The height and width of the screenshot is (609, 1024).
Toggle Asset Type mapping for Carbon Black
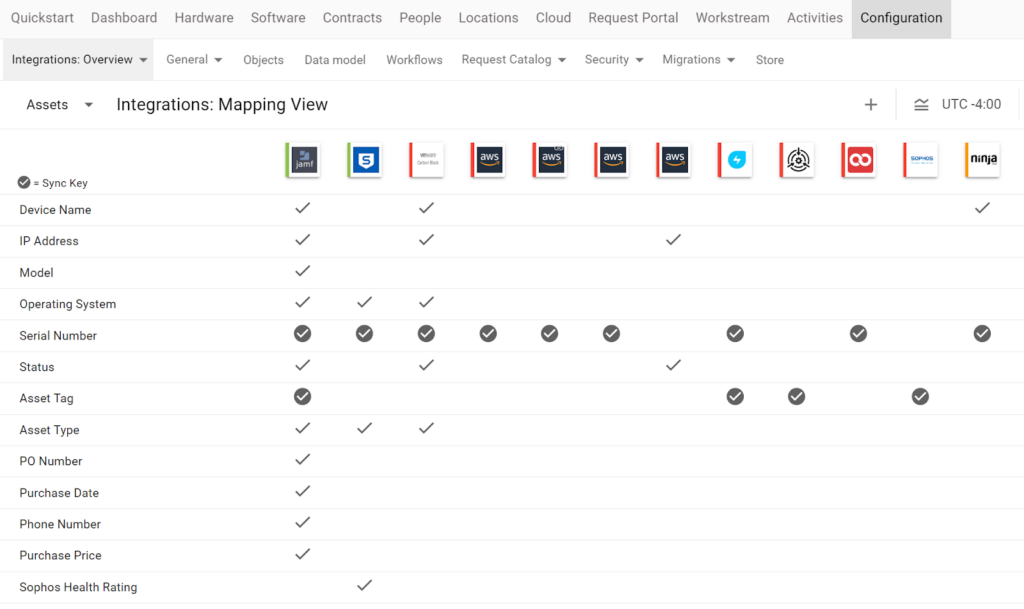[x=426, y=428]
